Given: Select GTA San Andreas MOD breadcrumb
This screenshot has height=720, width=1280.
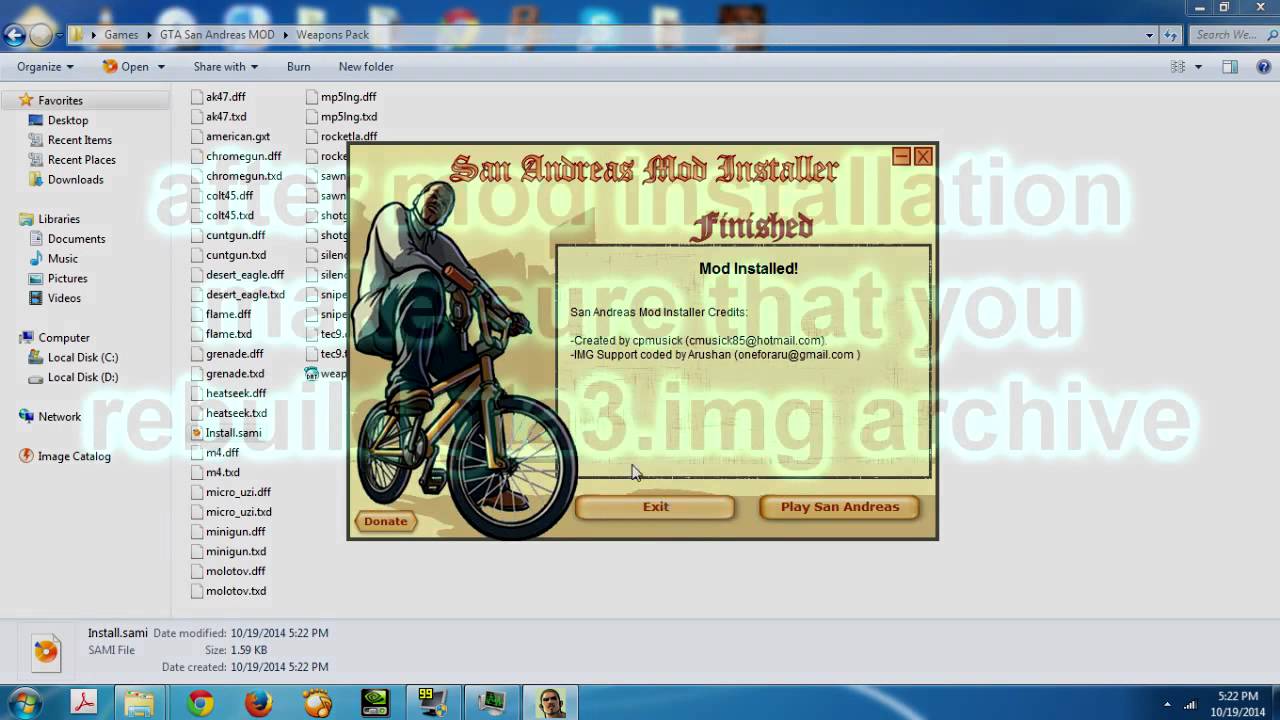Looking at the screenshot, I should pyautogui.click(x=217, y=35).
